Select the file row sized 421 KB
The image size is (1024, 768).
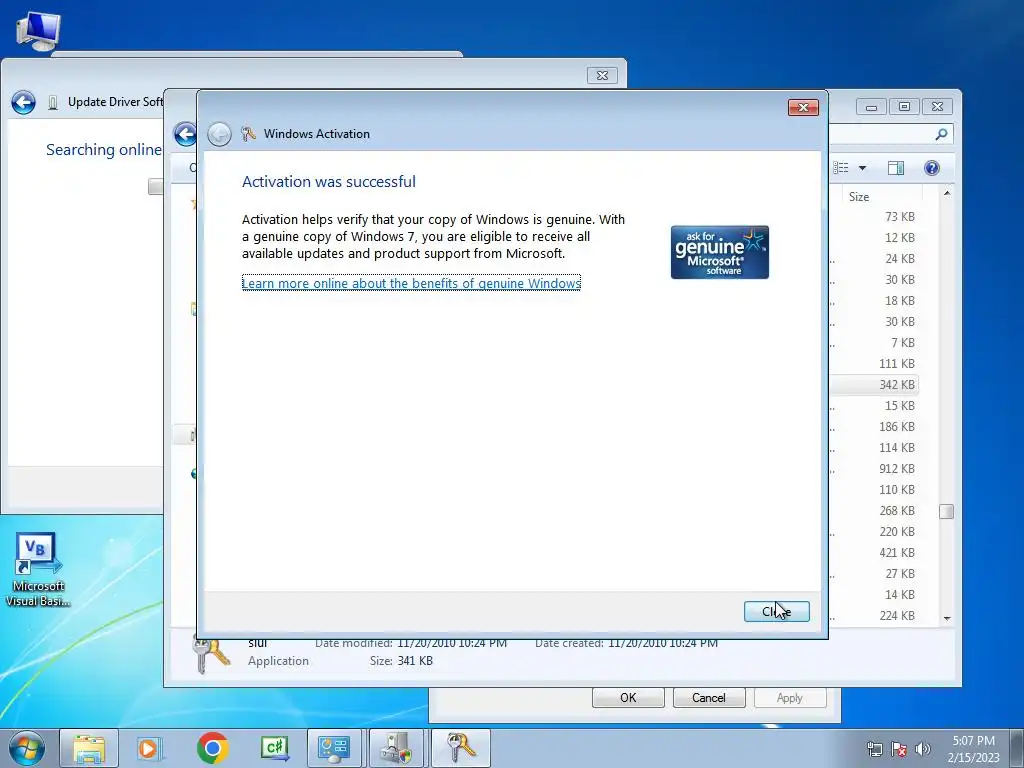(874, 552)
